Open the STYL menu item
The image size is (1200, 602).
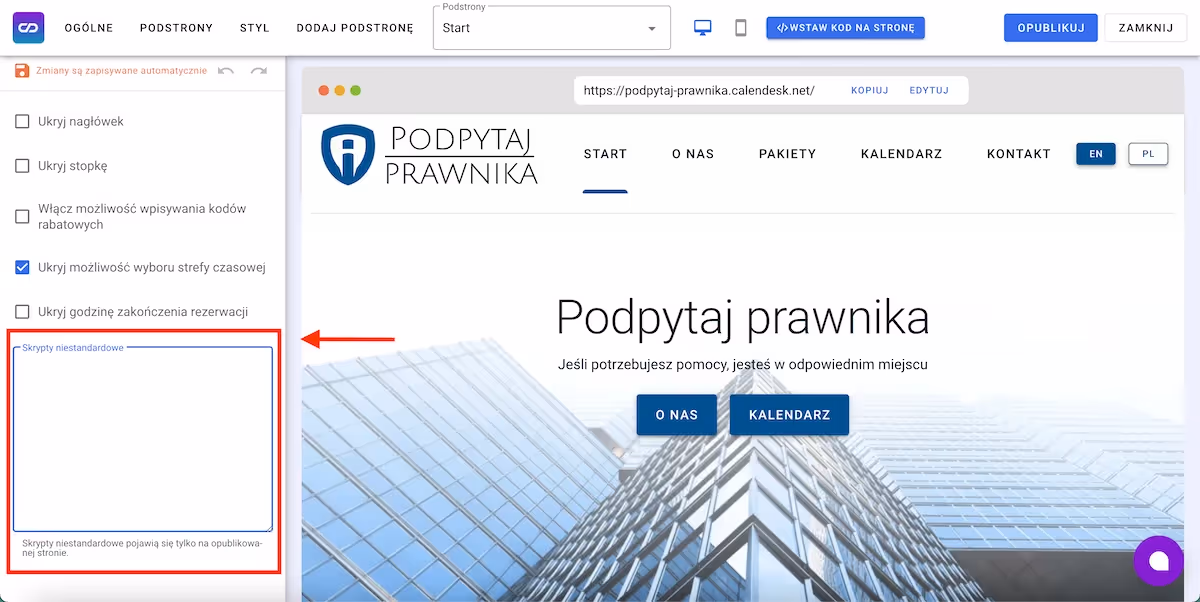pyautogui.click(x=255, y=28)
